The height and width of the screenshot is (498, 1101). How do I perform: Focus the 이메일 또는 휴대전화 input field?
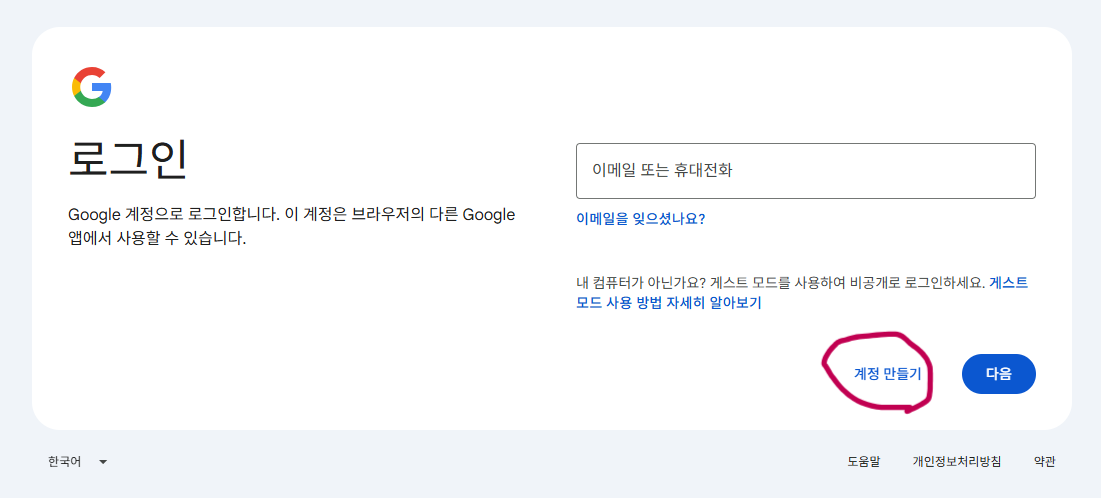(805, 171)
